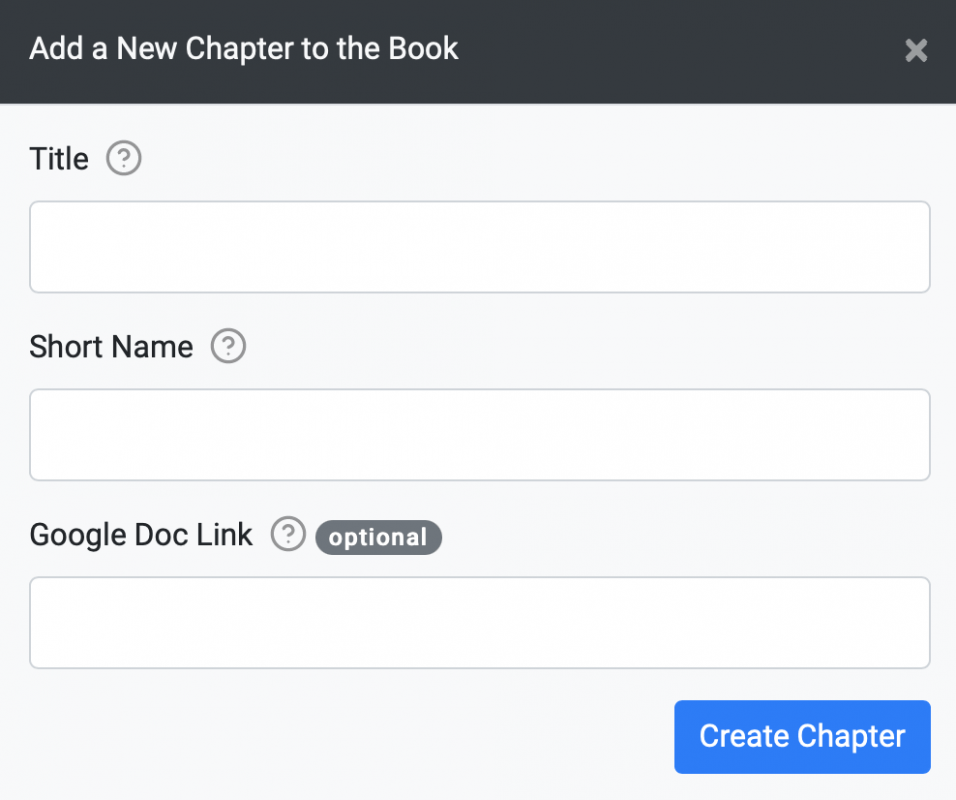Click the Title field label
The height and width of the screenshot is (800, 956).
pyautogui.click(x=59, y=159)
